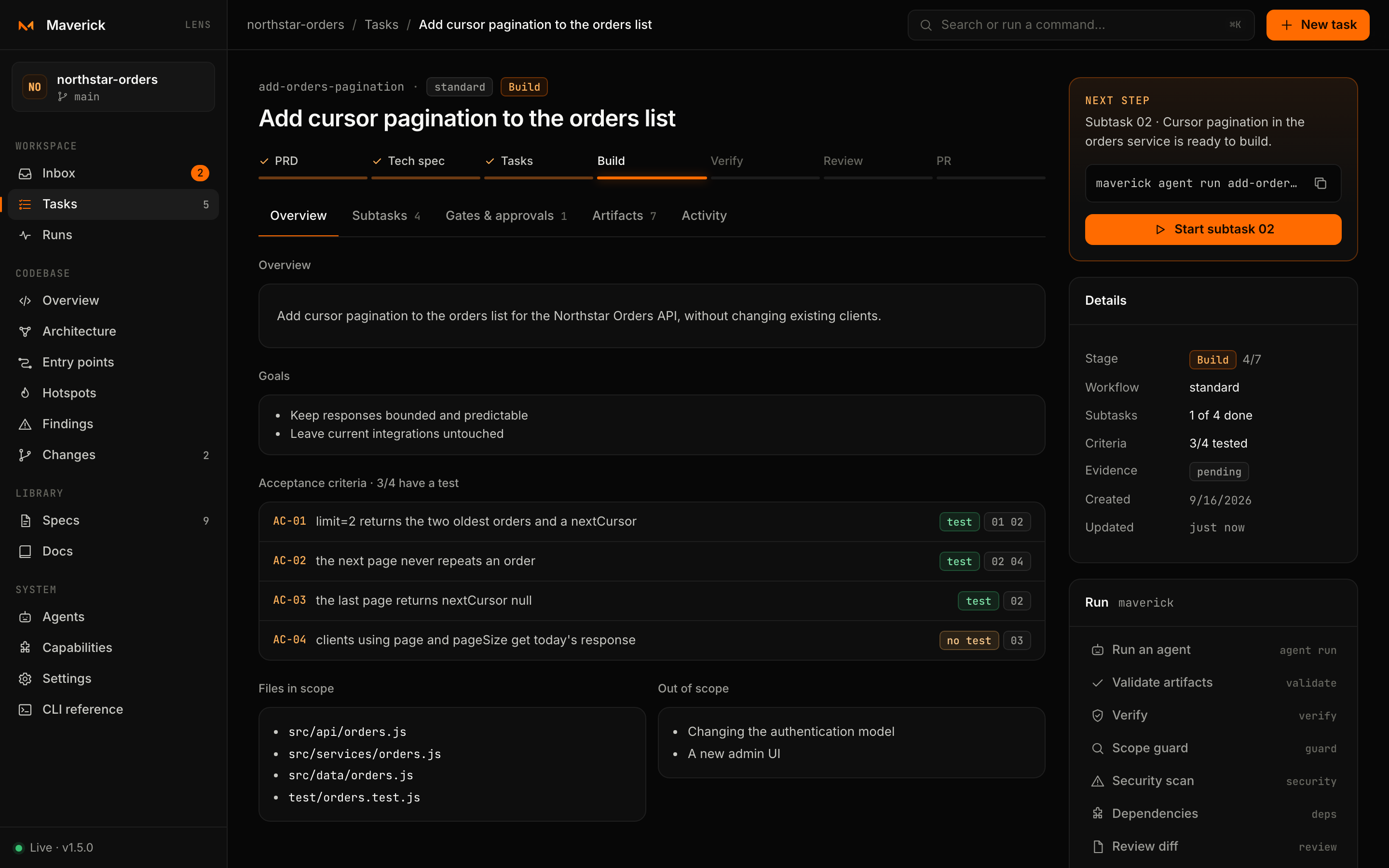Click the CLI reference terminal icon

tap(25, 710)
